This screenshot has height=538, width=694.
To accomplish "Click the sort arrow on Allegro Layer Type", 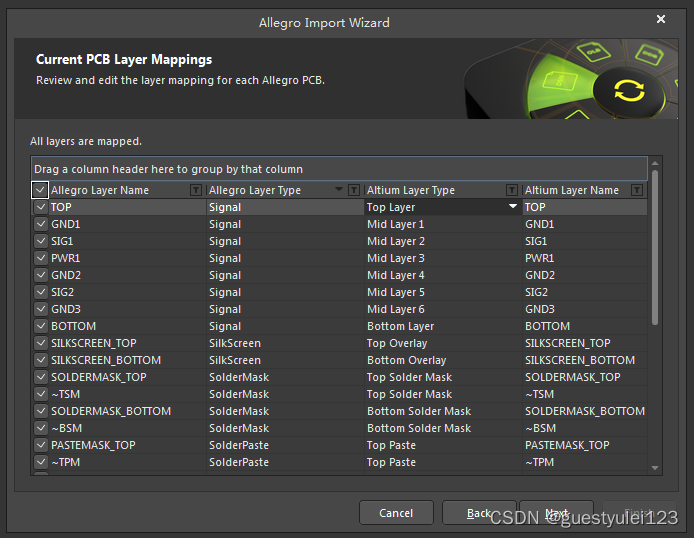I will point(339,190).
